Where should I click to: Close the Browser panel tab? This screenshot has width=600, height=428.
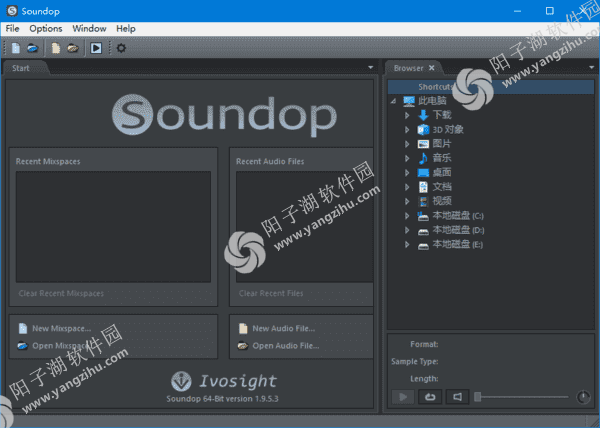432,68
